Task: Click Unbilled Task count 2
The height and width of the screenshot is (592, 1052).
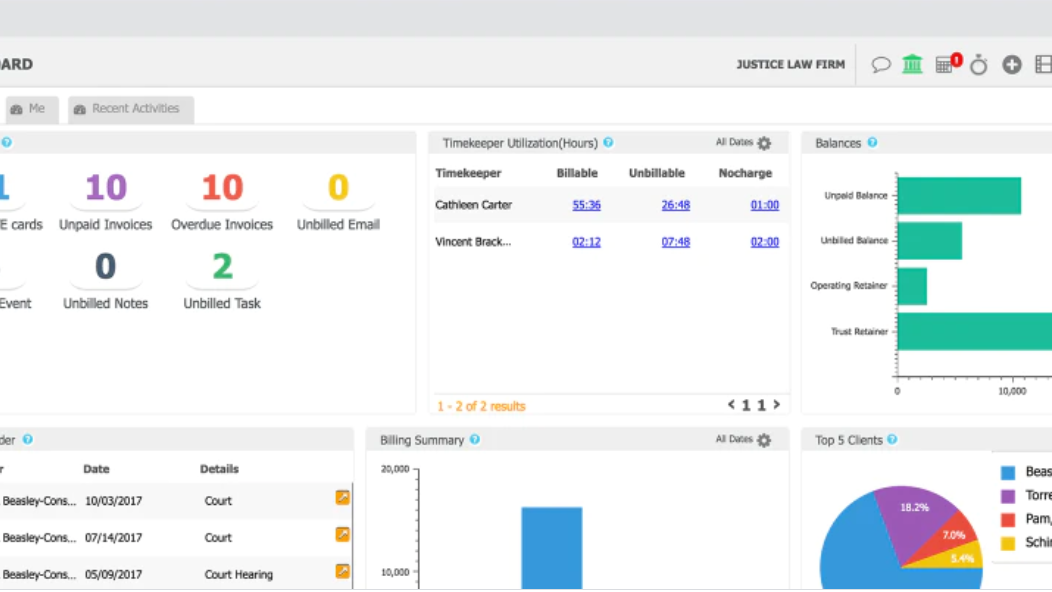Action: pos(222,266)
